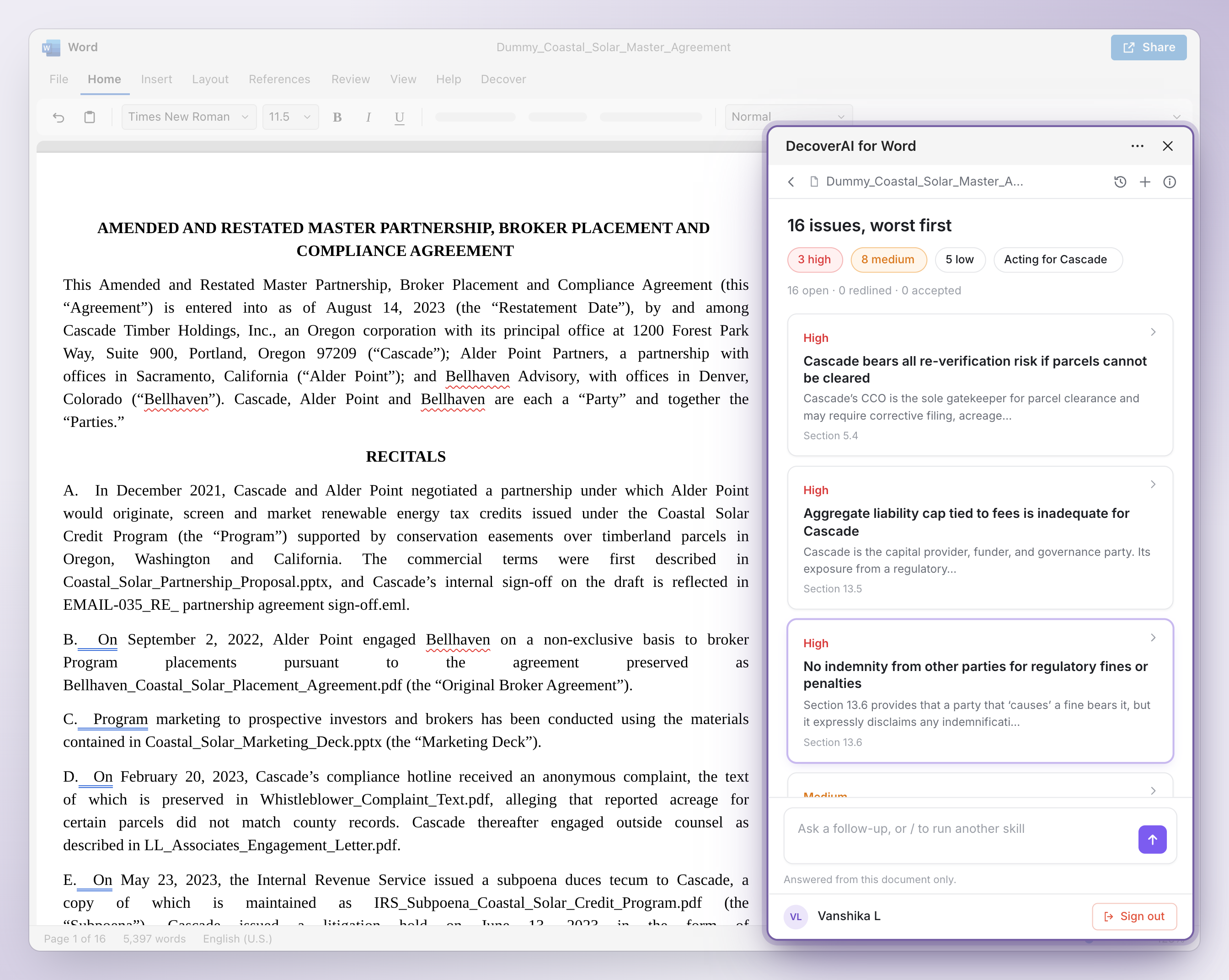Click the VL user avatar
The image size is (1229, 980).
[796, 916]
